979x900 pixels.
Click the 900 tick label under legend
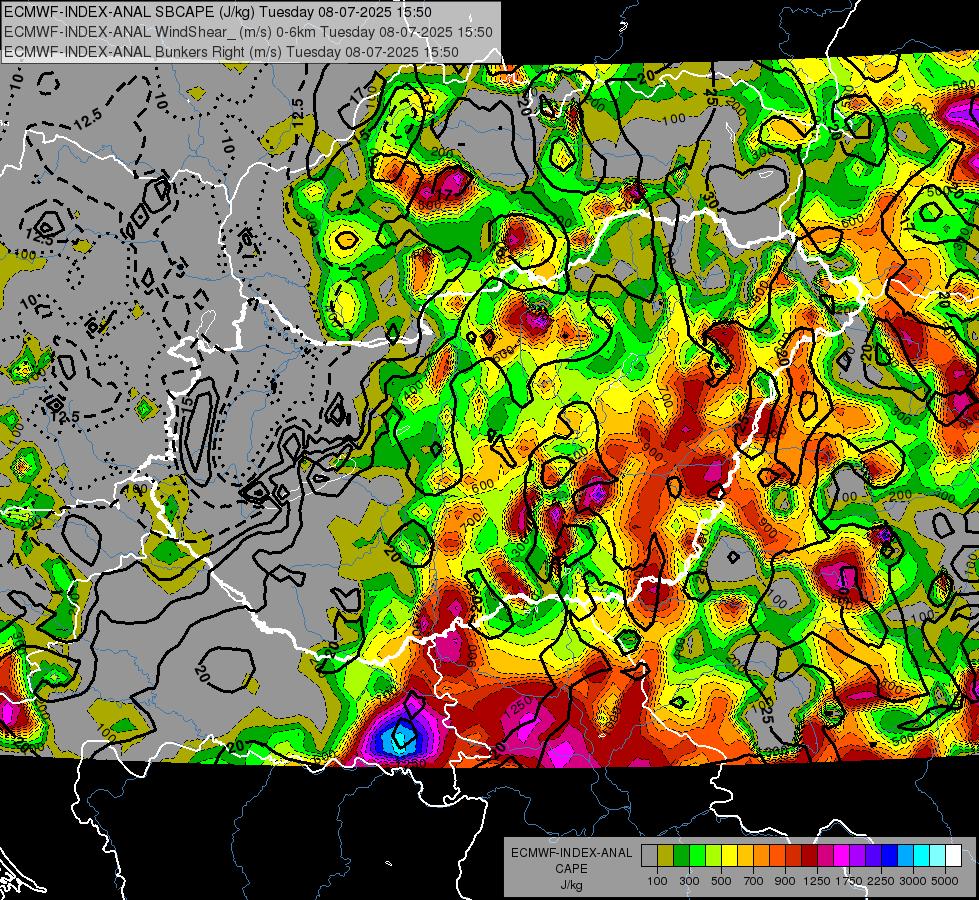[x=785, y=881]
